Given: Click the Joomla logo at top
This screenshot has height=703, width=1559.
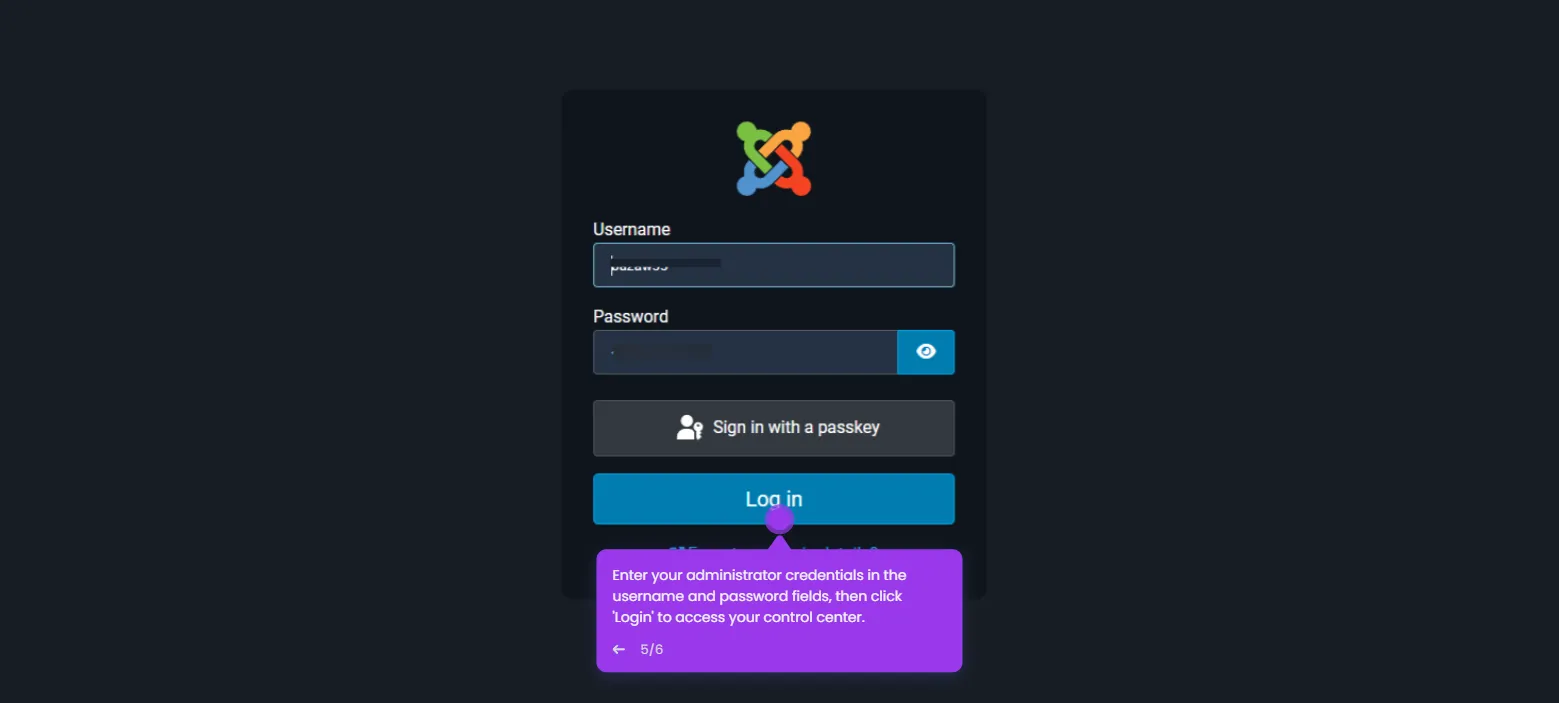Looking at the screenshot, I should pos(774,158).
